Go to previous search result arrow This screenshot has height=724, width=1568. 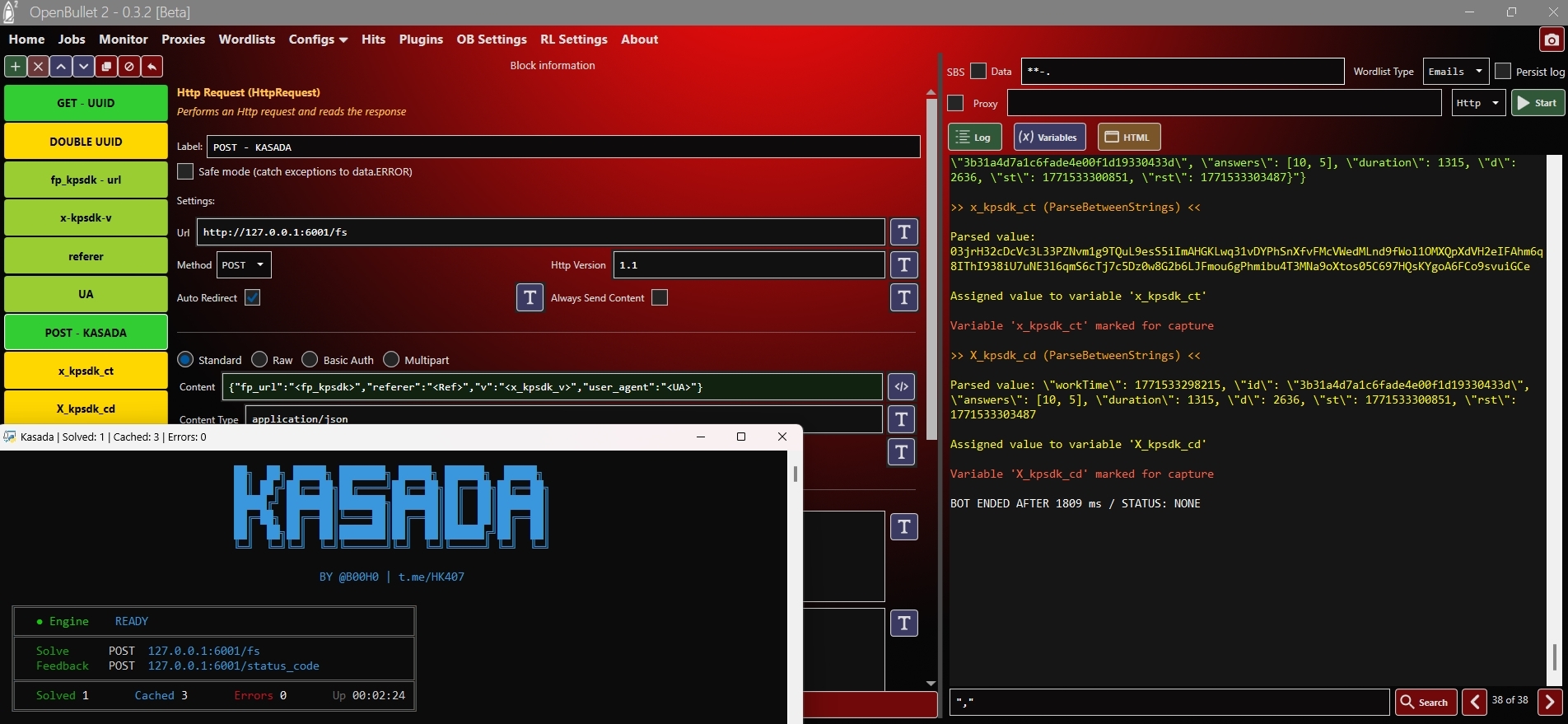1474,702
